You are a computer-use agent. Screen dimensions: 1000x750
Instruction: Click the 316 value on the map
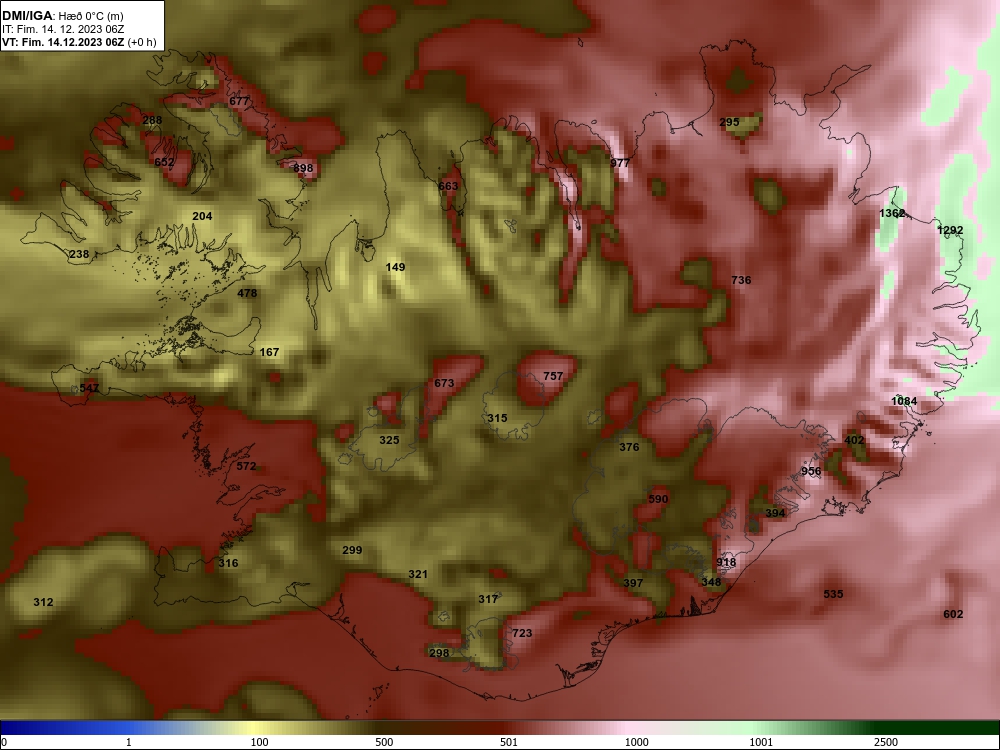[x=228, y=563]
